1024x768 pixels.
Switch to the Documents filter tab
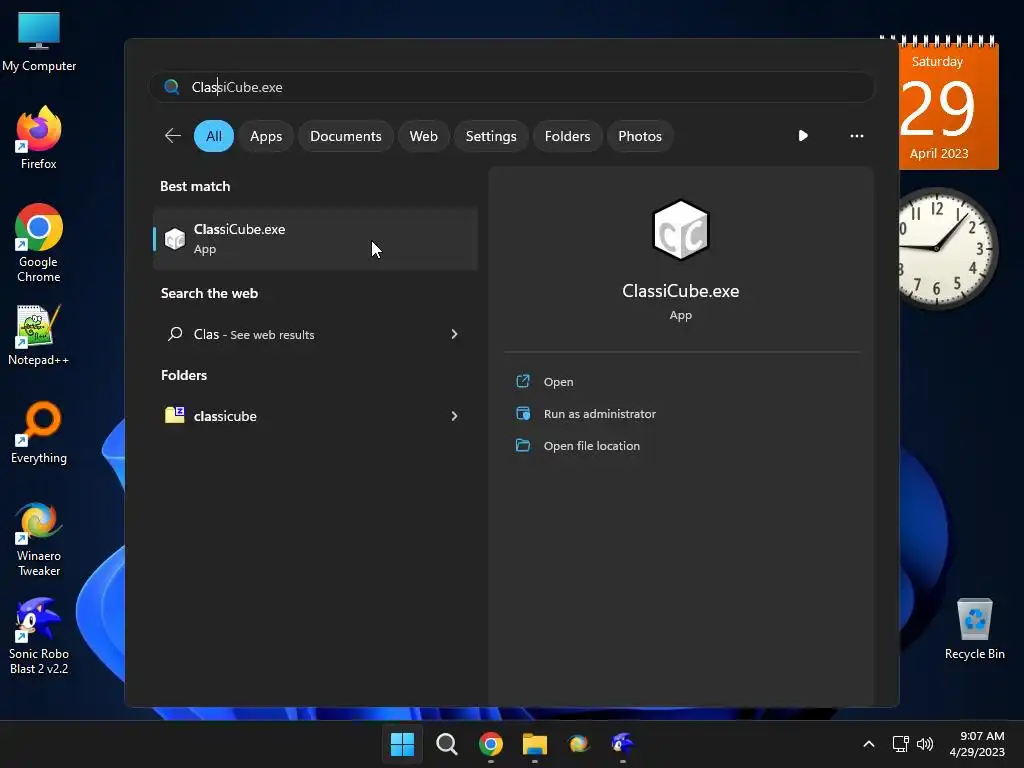[x=345, y=136]
